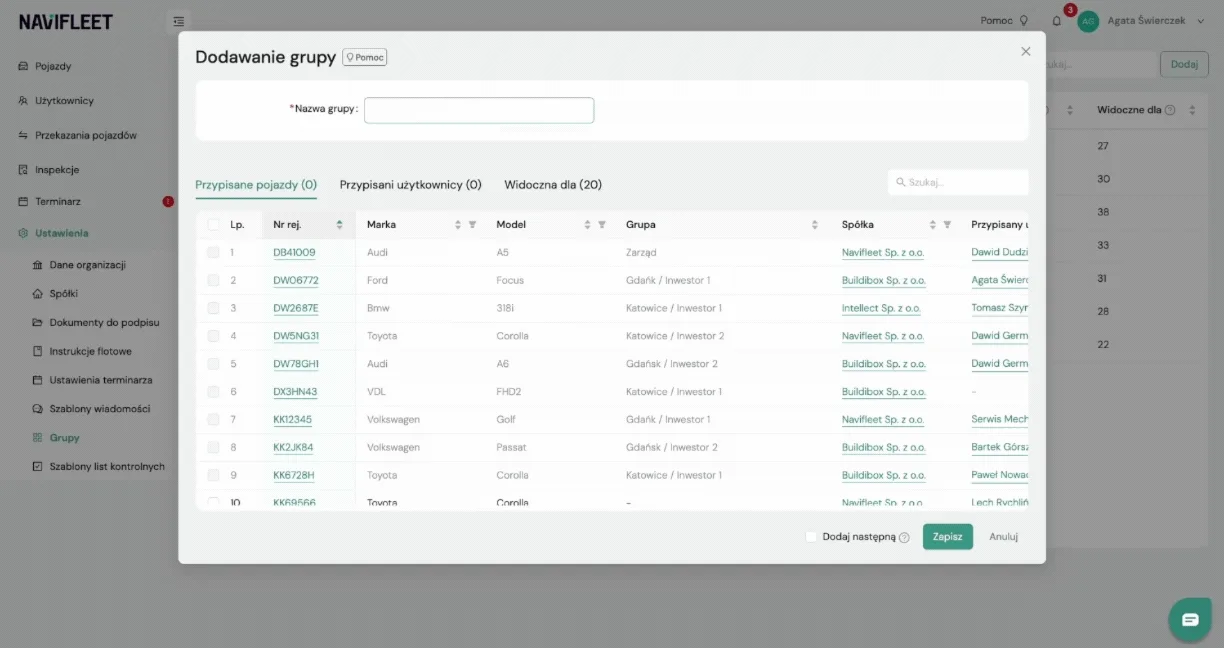Switch to Widoczna dla (20) tab
The width and height of the screenshot is (1224, 648).
coord(553,185)
